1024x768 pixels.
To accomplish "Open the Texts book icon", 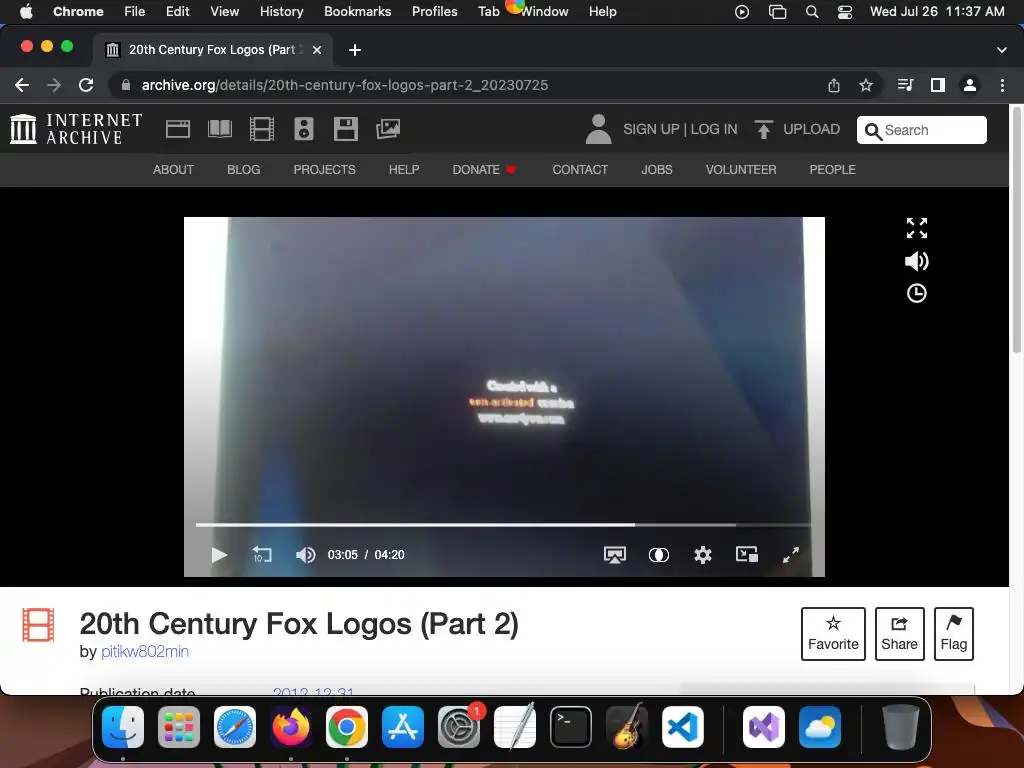I will tap(219, 129).
